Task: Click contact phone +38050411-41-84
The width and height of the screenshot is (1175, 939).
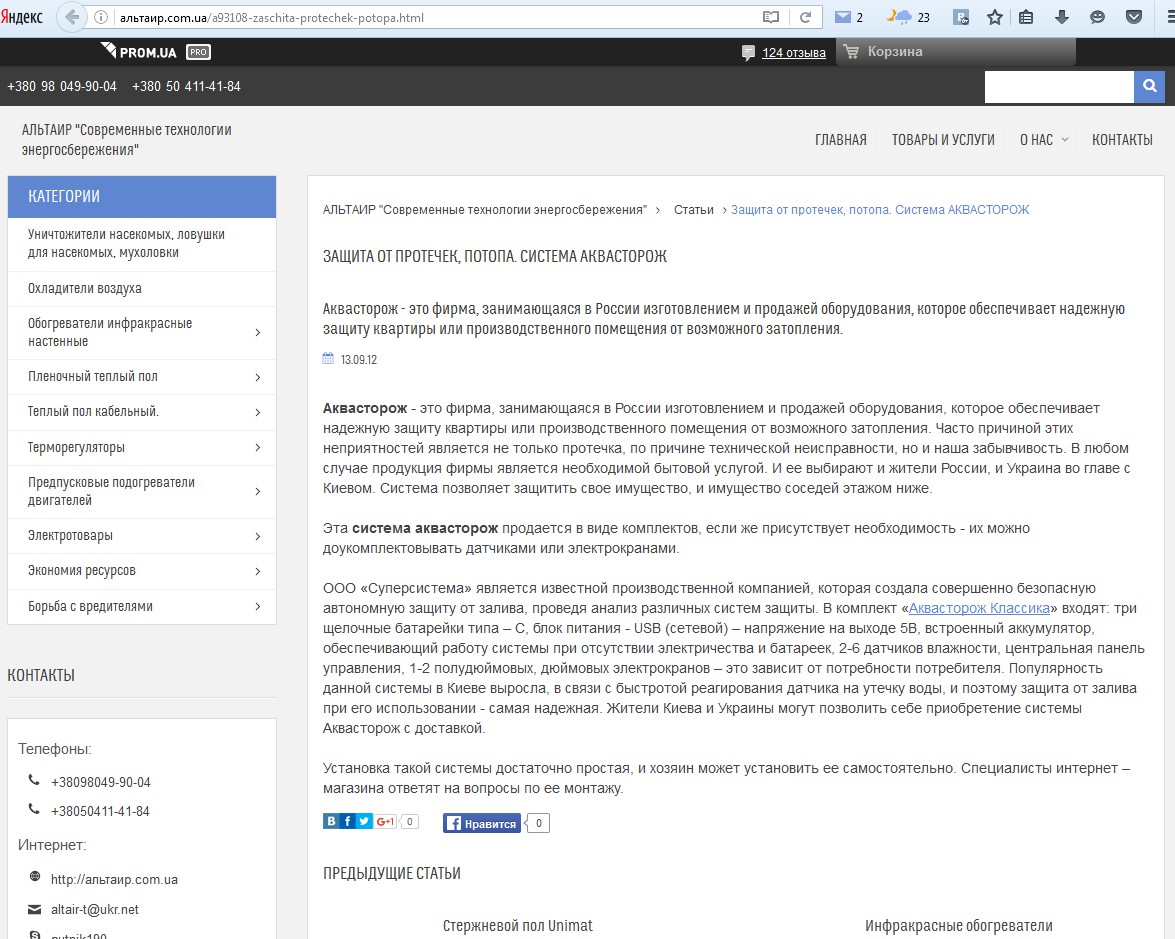Action: tap(100, 811)
